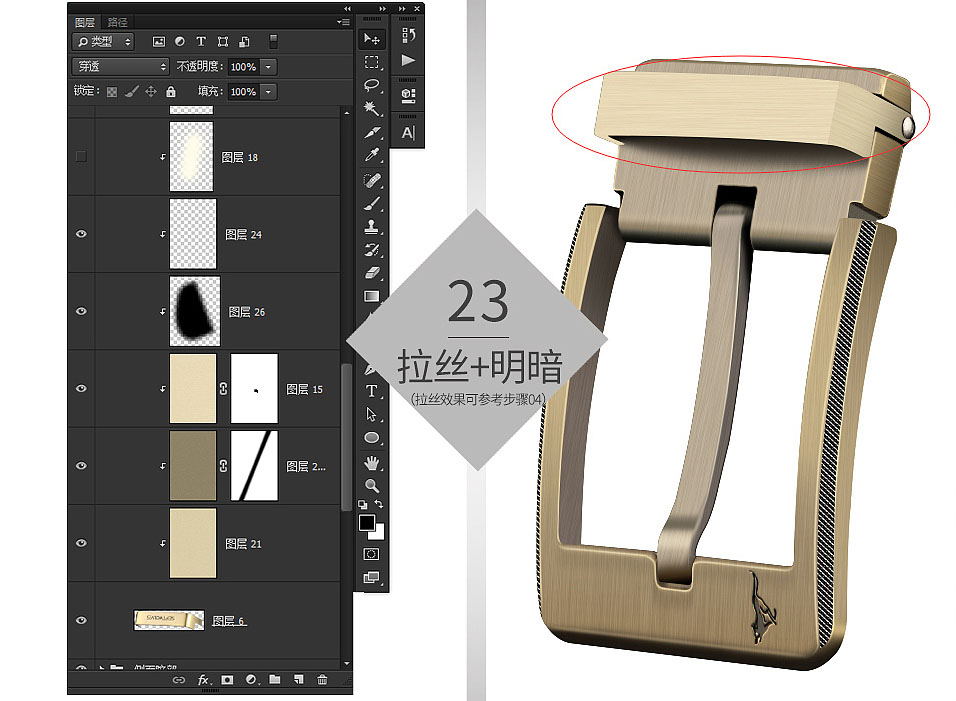Show layer 图层 18 visibility box
Image resolution: width=956 pixels, height=701 pixels.
click(80, 157)
